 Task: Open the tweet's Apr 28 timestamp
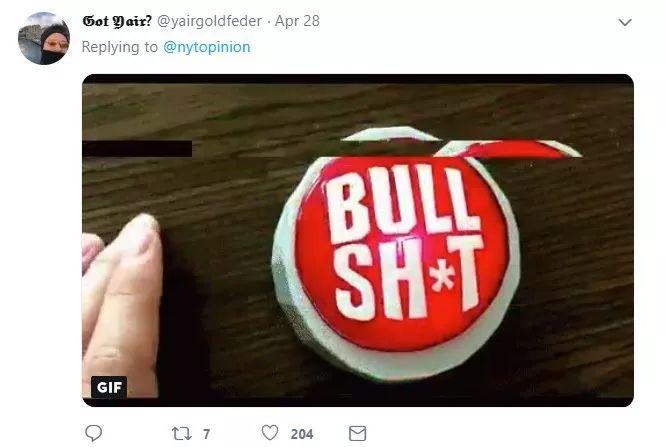(297, 21)
